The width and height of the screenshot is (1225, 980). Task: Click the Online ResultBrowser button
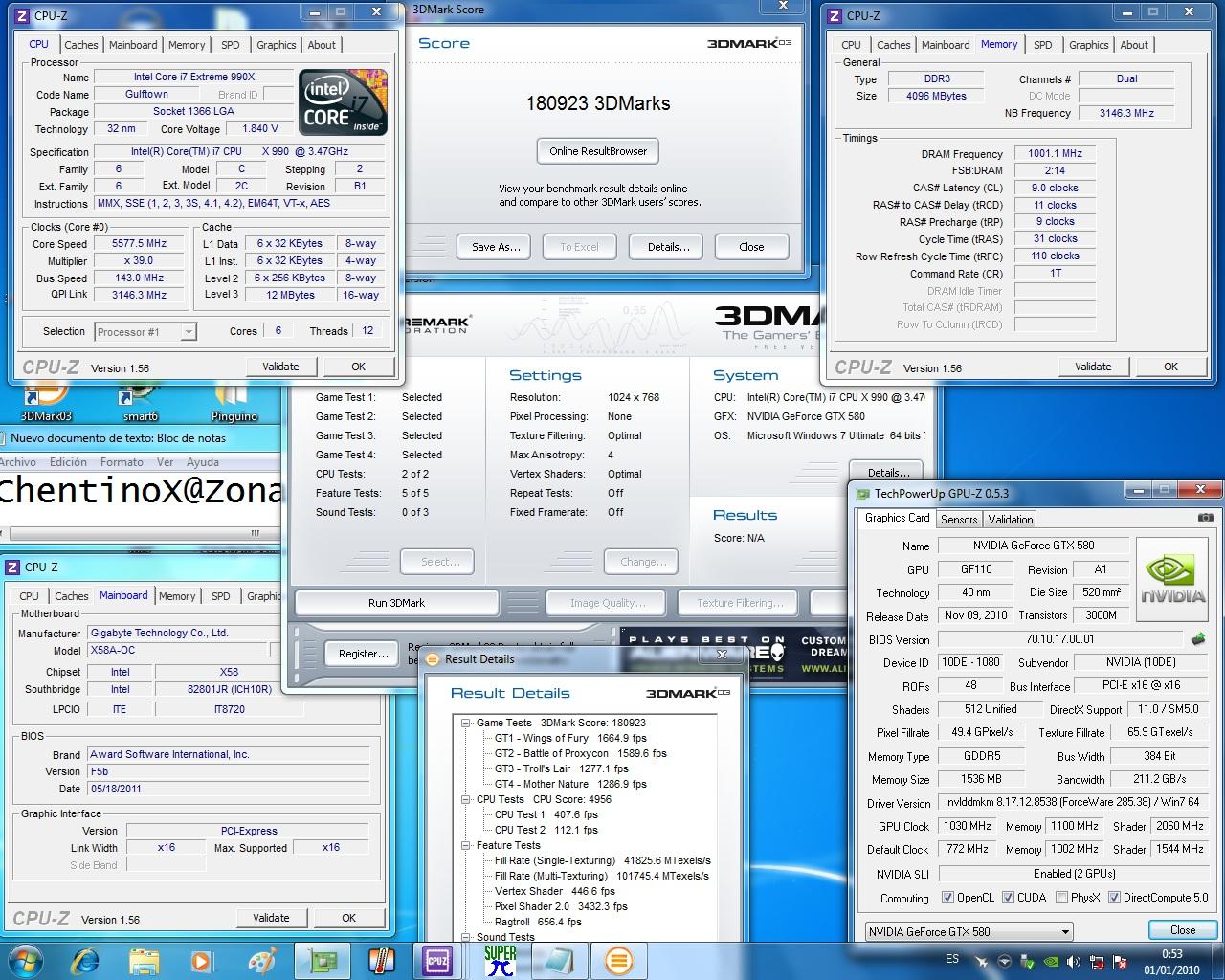[x=598, y=151]
